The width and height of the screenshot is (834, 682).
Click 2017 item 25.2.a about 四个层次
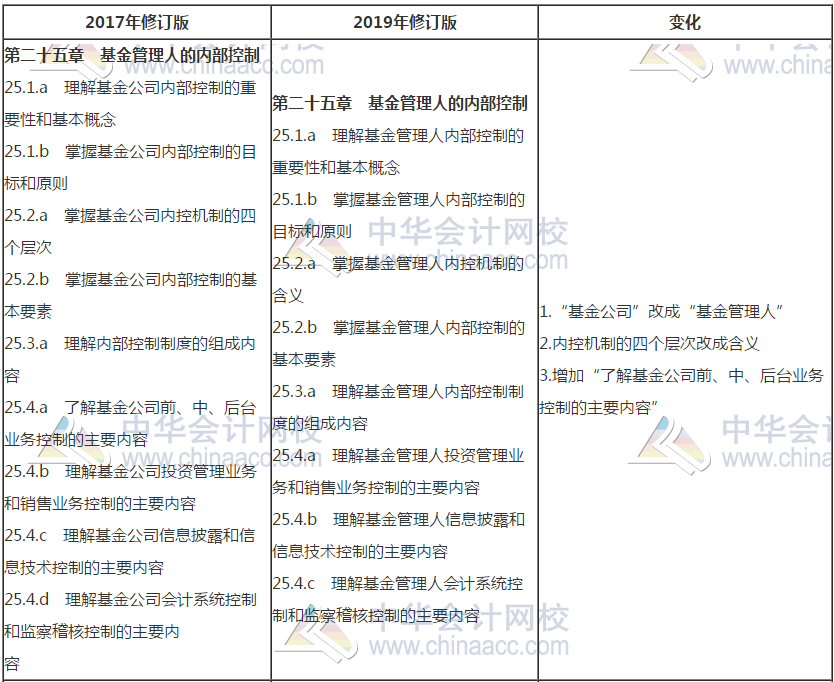click(130, 231)
